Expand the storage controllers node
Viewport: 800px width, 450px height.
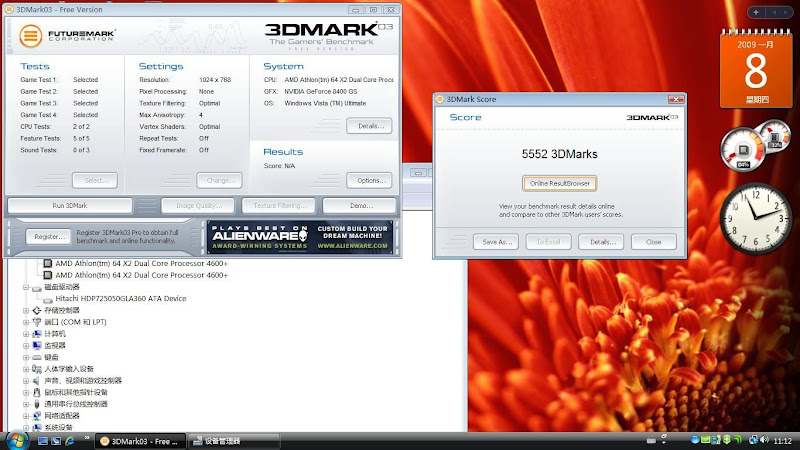click(26, 311)
